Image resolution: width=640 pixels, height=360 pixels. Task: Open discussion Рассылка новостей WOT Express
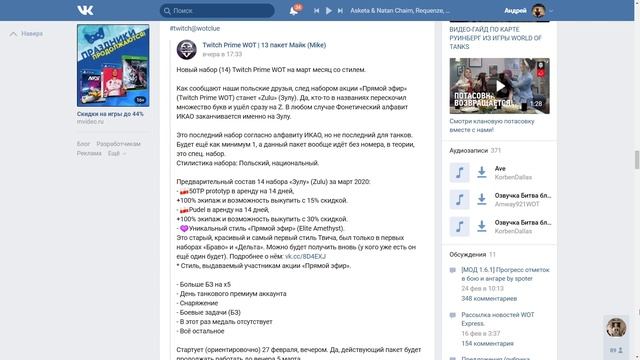pyautogui.click(x=498, y=319)
